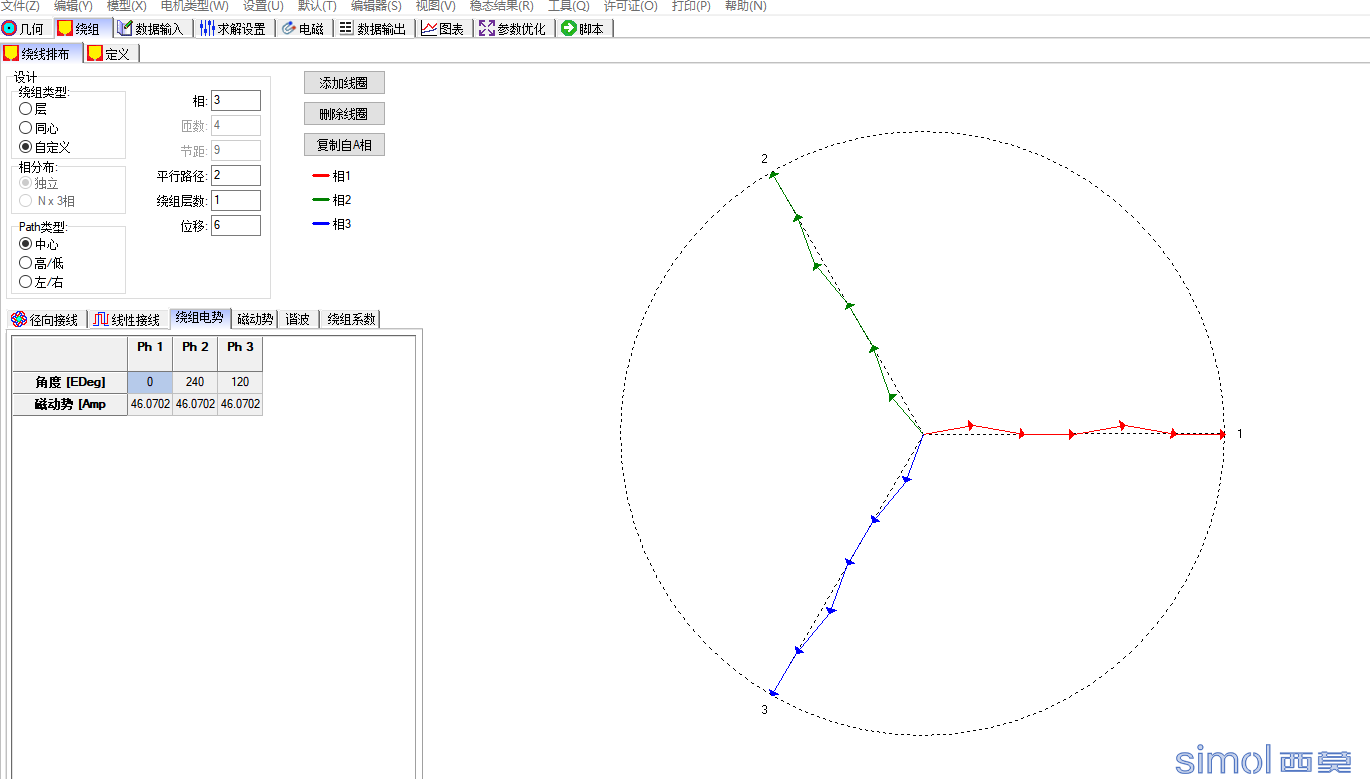Viewport: 1370px width, 779px height.
Task: Click the 角度 [EDeg] row header
Action: [x=70, y=382]
